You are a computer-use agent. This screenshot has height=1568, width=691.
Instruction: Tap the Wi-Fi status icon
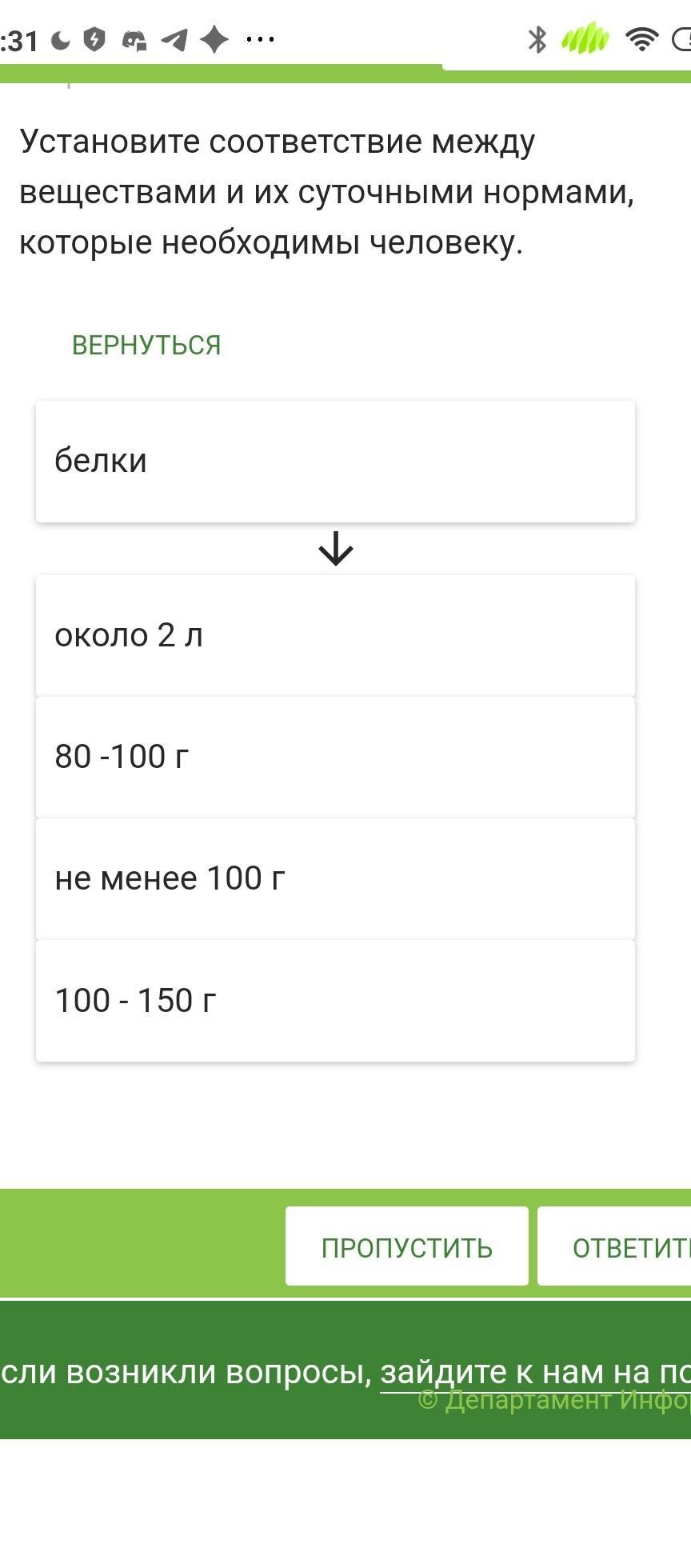click(641, 39)
